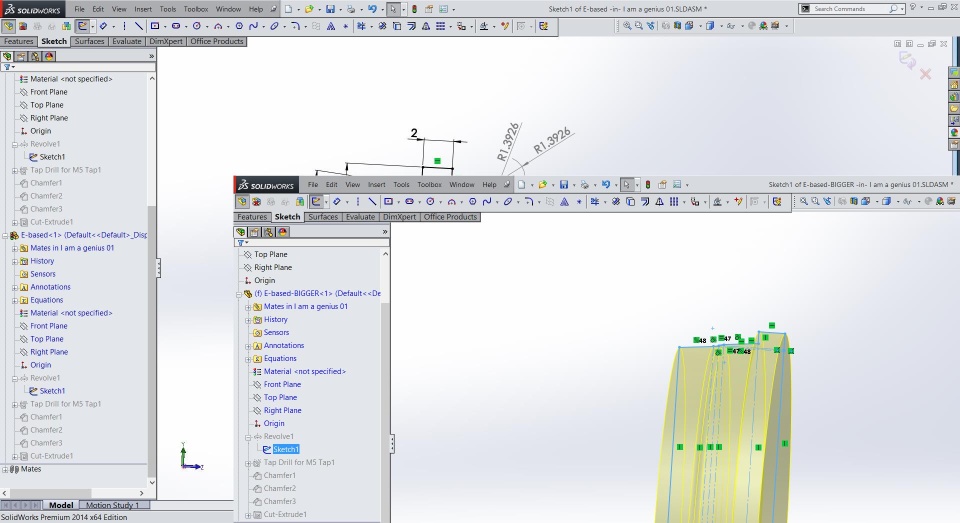Image resolution: width=960 pixels, height=523 pixels.
Task: Open Insert menu in E-based window
Action: click(x=143, y=9)
